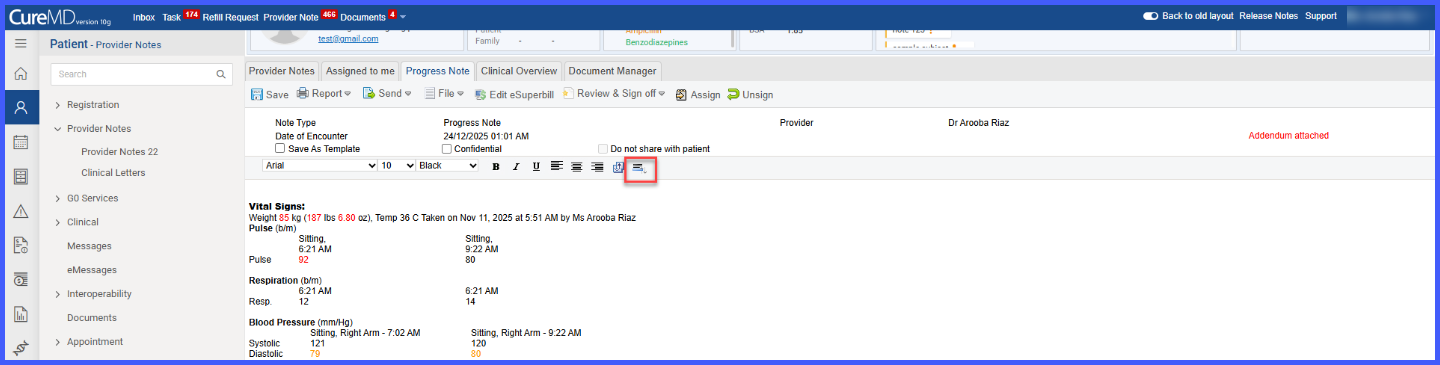Collapse the Provider Notes tree node
Screen dimensions: 1440x365
[58, 129]
